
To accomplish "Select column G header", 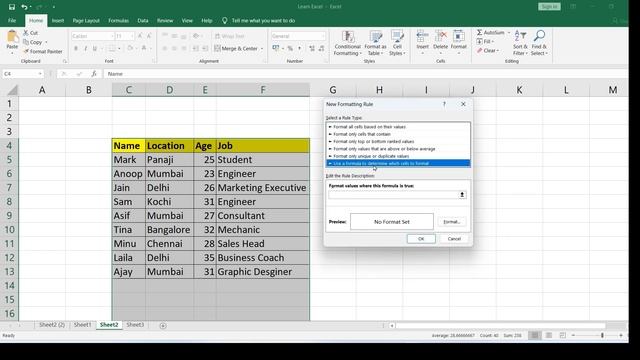I will click(333, 90).
